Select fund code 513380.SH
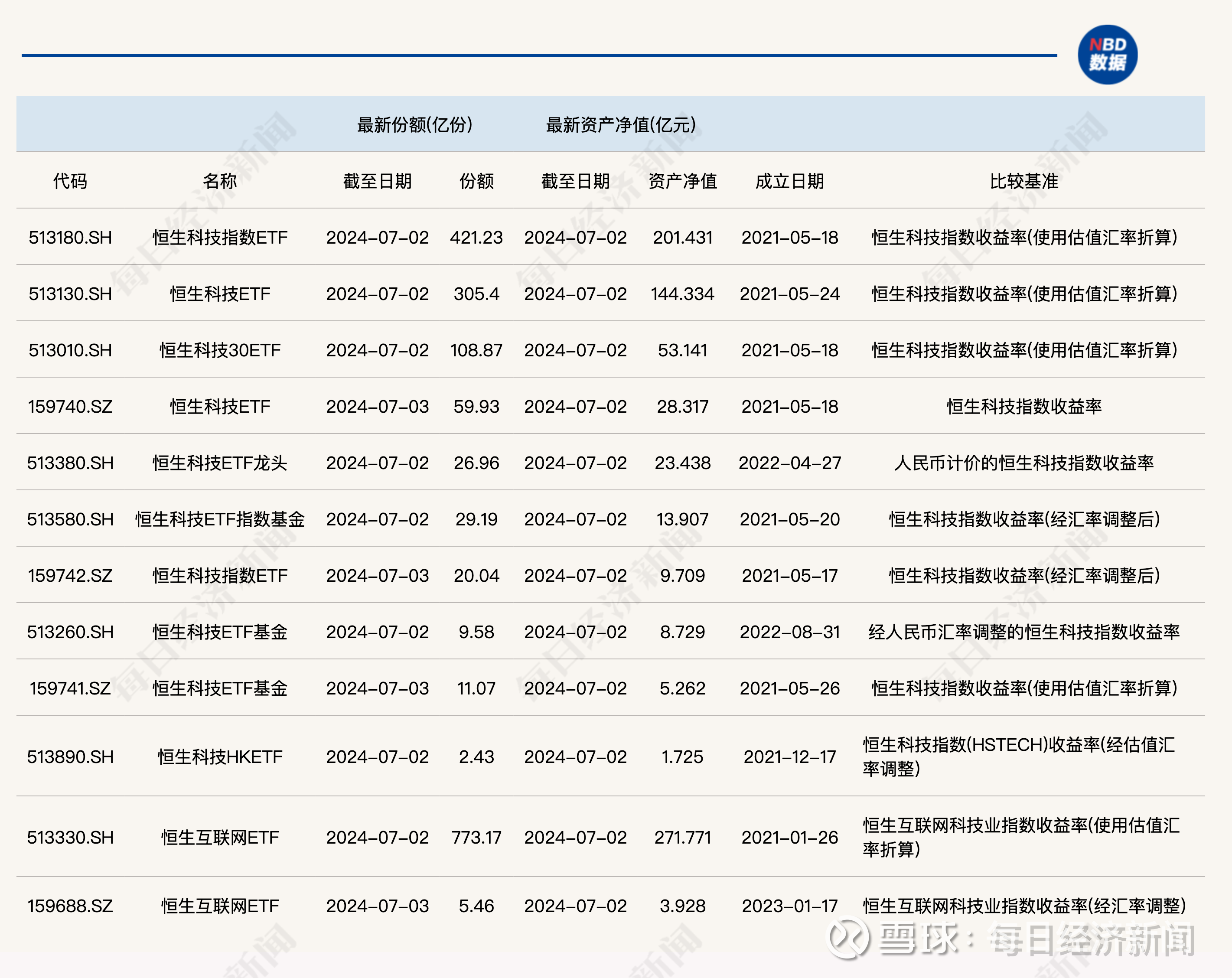This screenshot has height=978, width=1232. click(x=70, y=463)
